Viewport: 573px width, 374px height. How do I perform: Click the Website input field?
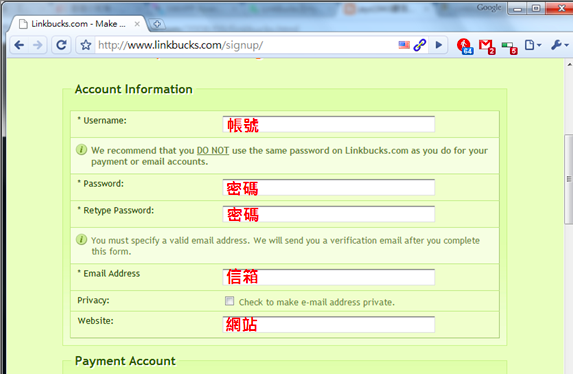pos(329,325)
